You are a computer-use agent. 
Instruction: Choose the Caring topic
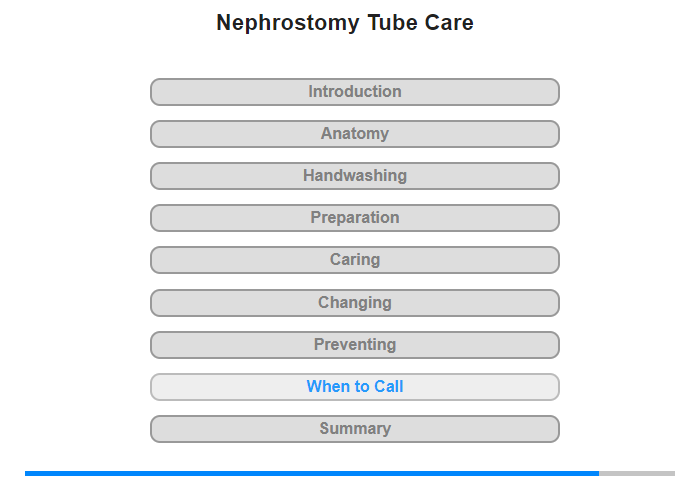pos(355,260)
